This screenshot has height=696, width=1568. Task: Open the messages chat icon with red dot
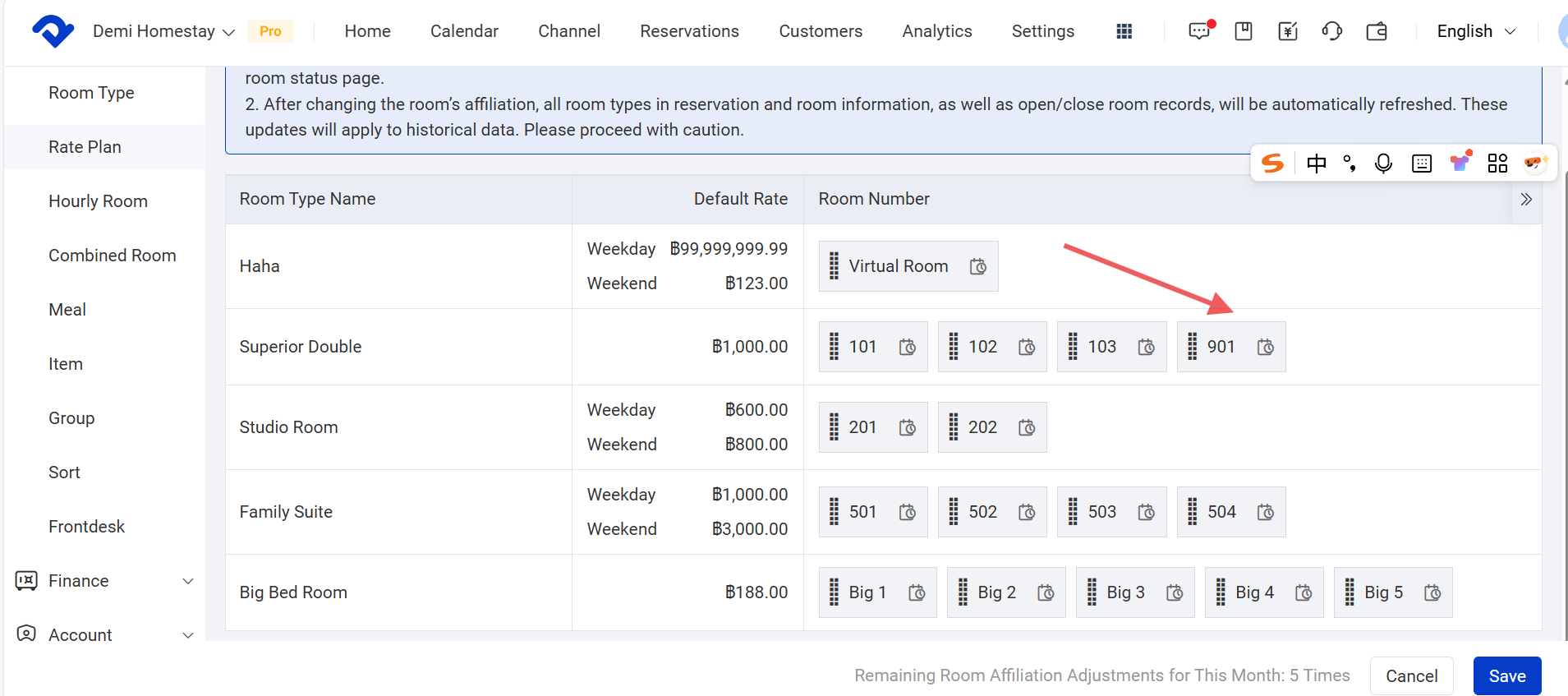pos(1199,31)
